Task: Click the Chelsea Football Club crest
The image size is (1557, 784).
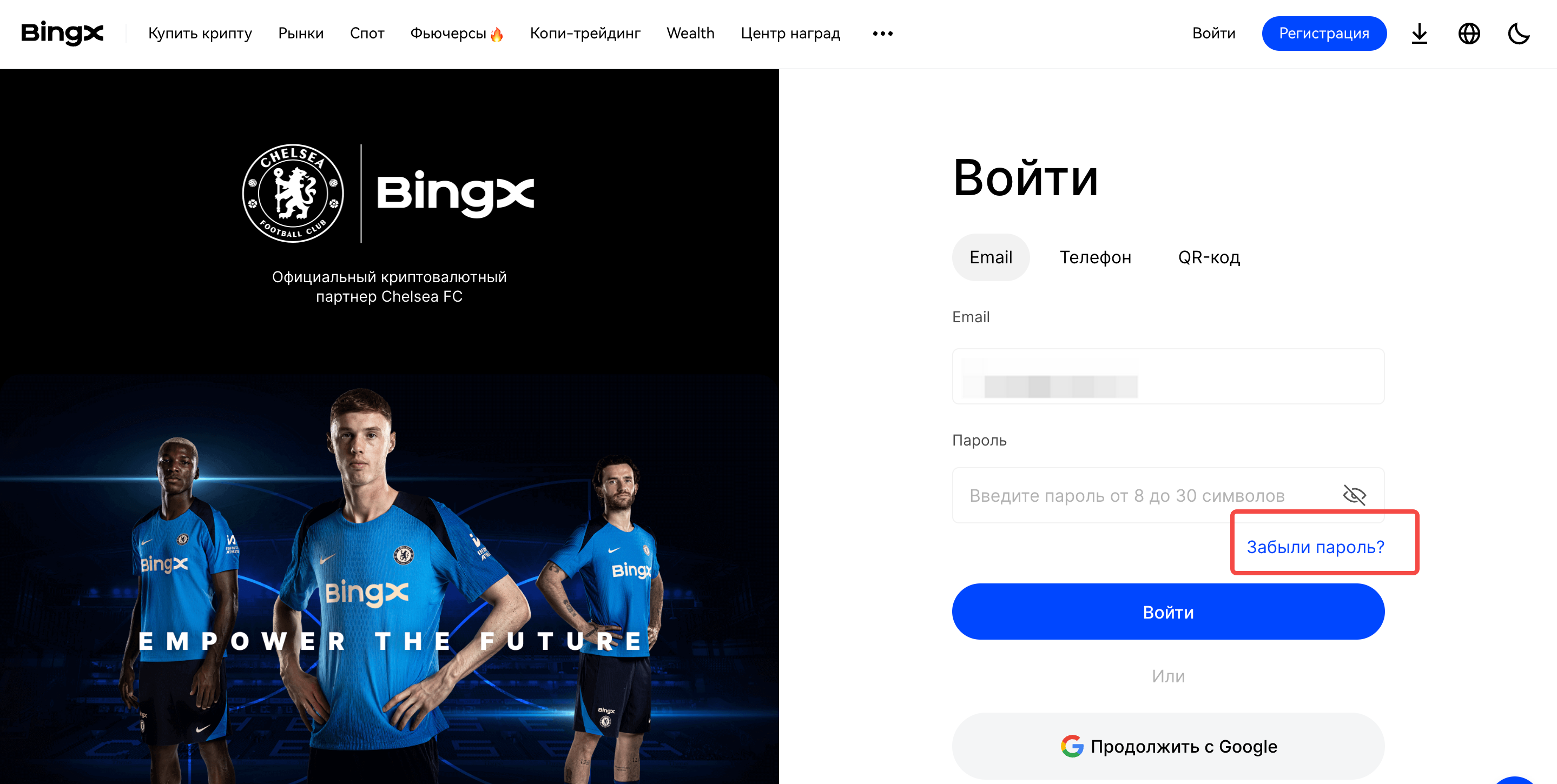Action: pos(293,193)
